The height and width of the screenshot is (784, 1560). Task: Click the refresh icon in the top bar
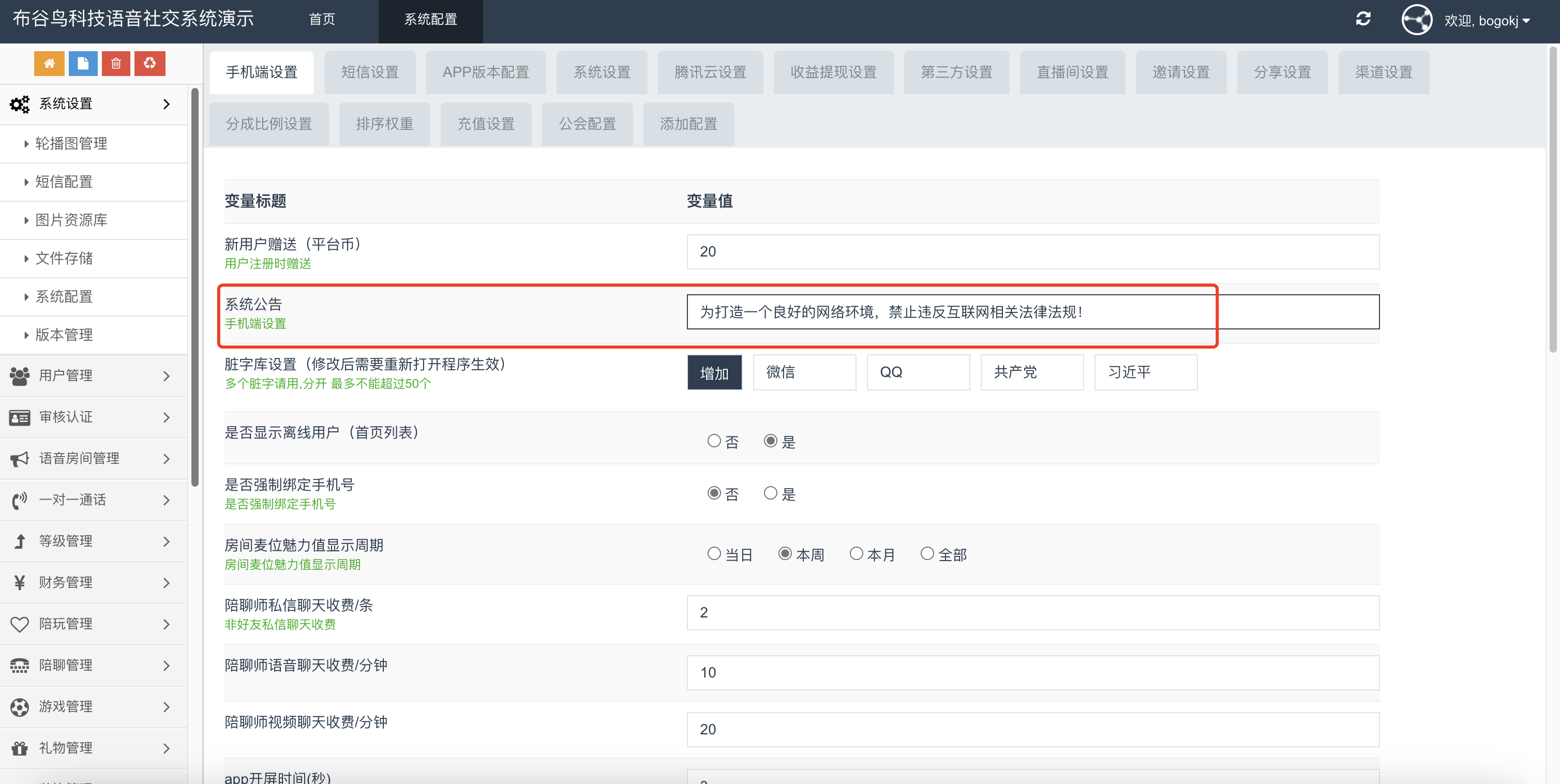tap(1363, 19)
